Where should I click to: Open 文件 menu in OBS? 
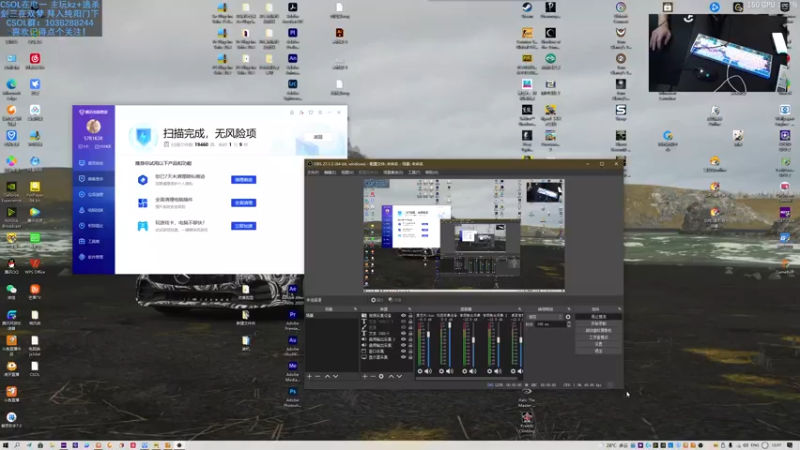pos(313,172)
